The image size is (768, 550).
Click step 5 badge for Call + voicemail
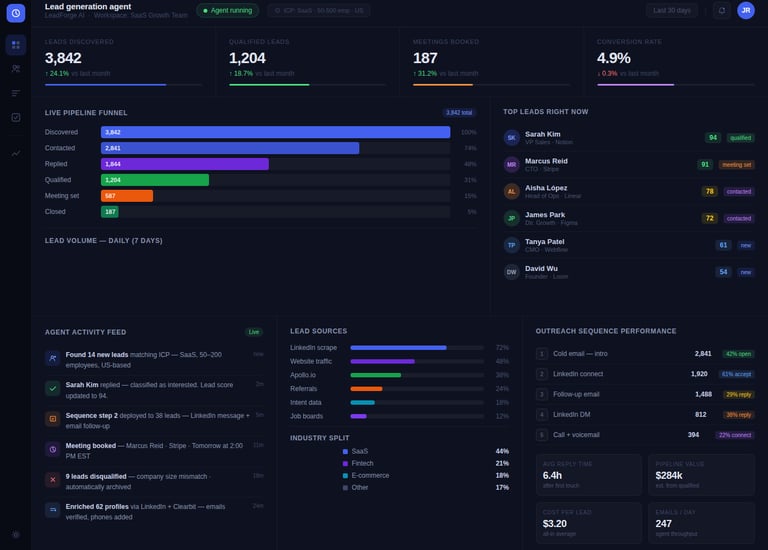(542, 435)
